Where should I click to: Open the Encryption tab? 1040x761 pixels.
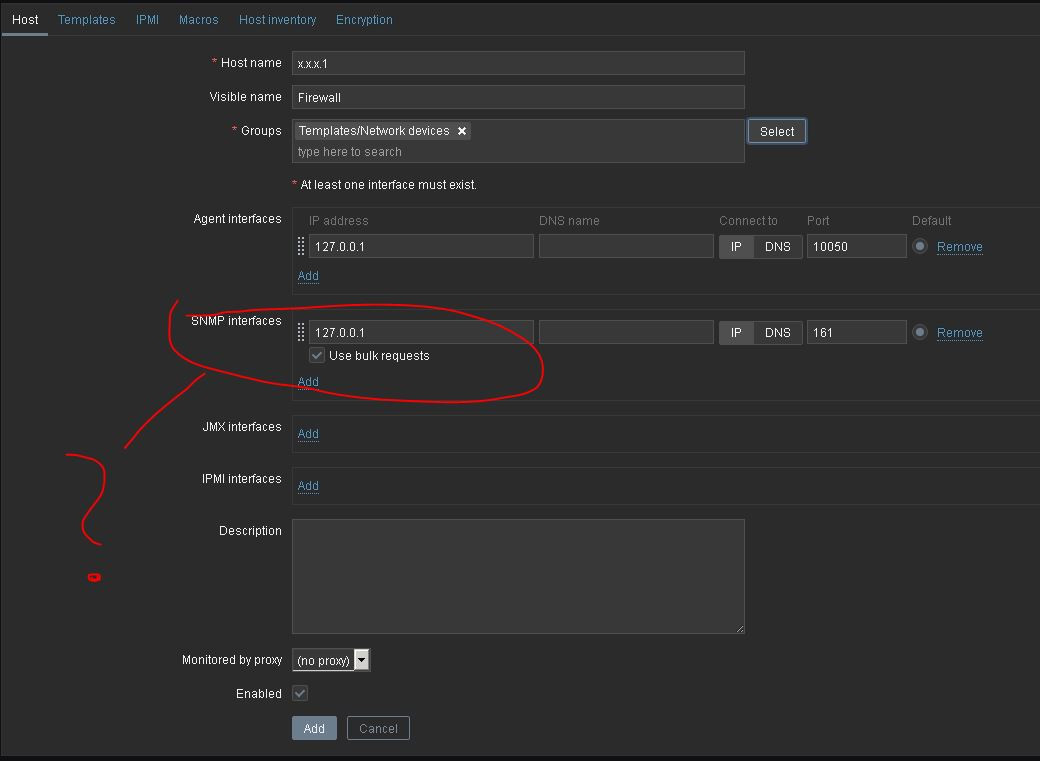pyautogui.click(x=364, y=20)
